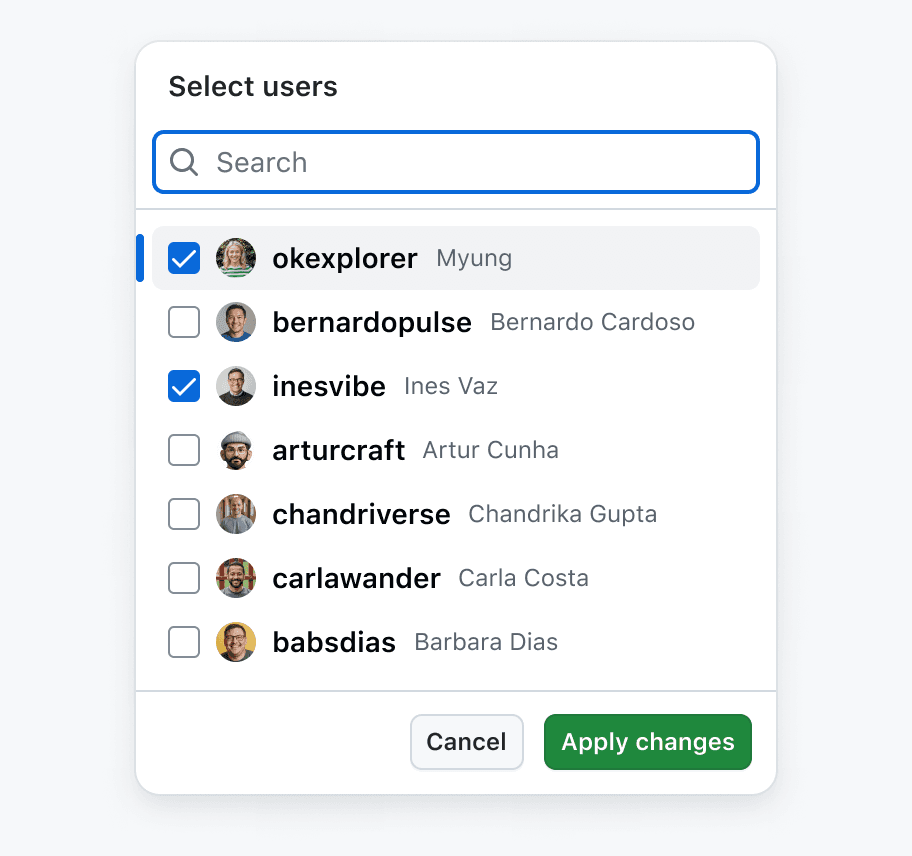Uncheck the inesvibe checkbox
Viewport: 912px width, 856px height.
[184, 386]
